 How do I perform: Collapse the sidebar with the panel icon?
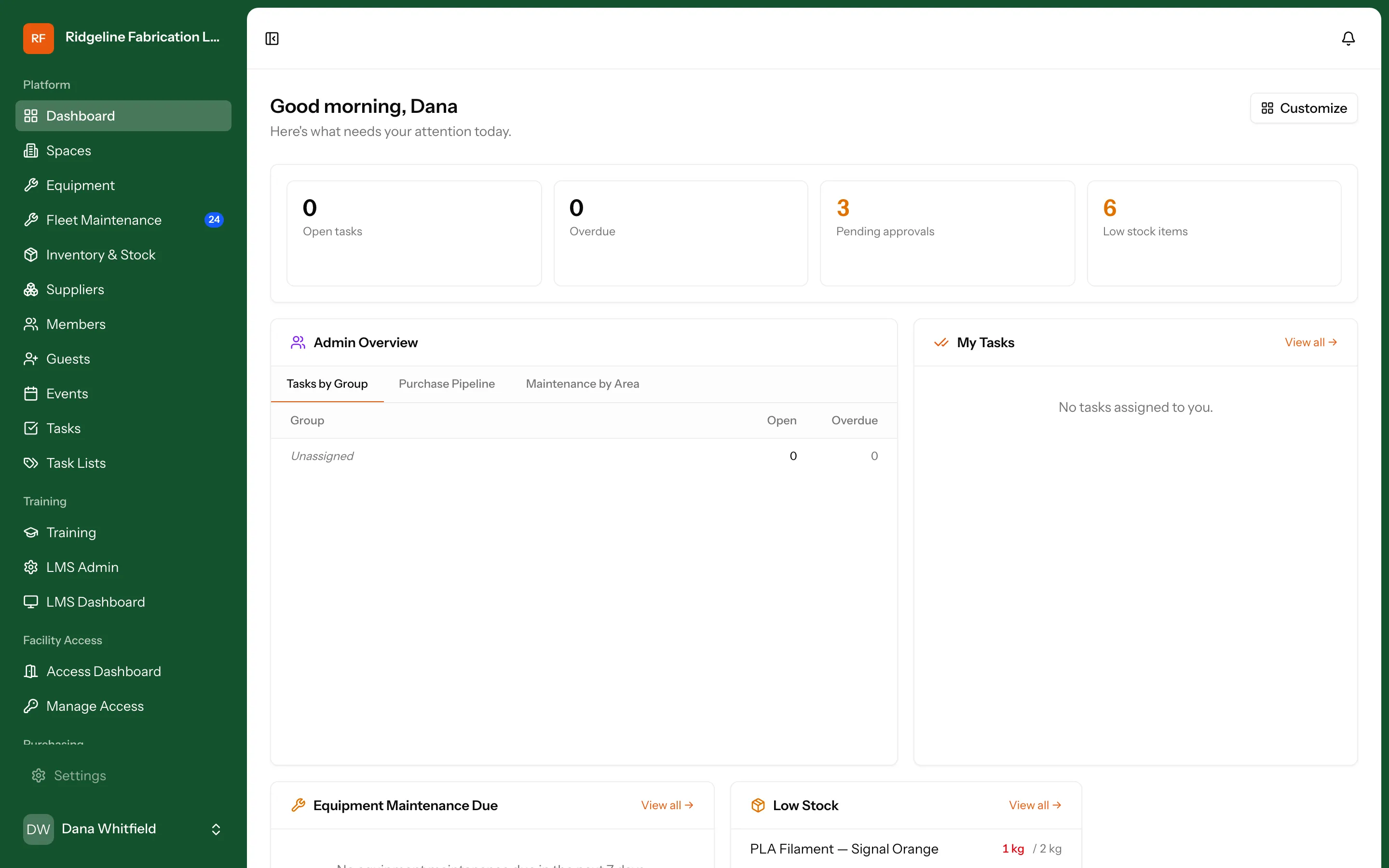point(272,39)
